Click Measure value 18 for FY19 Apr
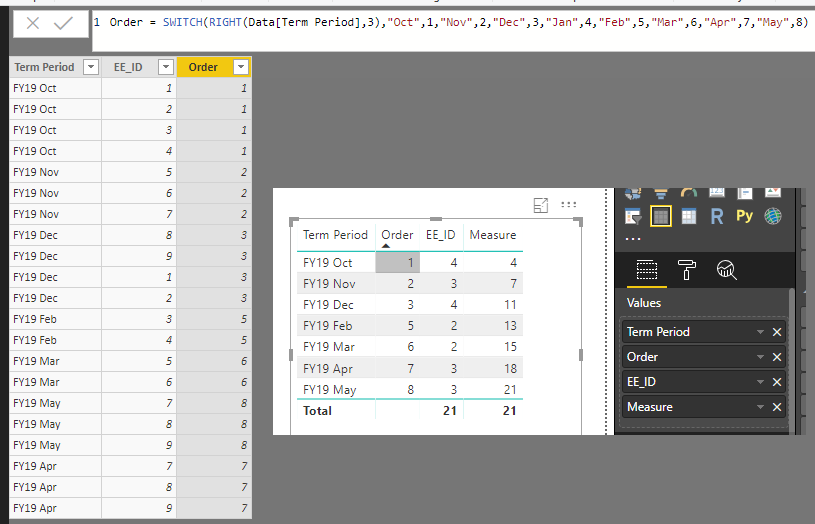 pyautogui.click(x=510, y=369)
